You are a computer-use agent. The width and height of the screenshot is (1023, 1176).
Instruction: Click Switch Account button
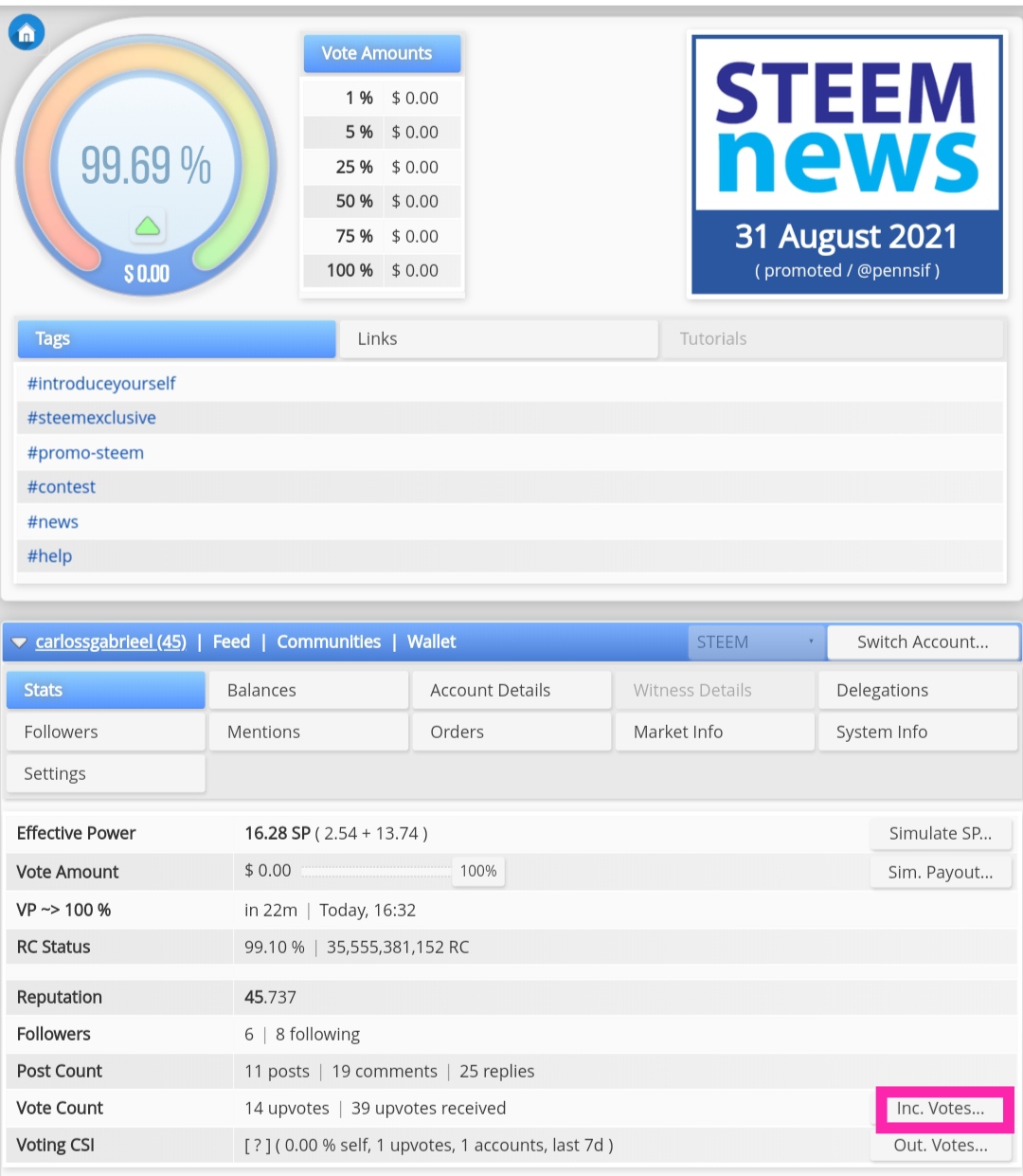pyautogui.click(x=923, y=642)
